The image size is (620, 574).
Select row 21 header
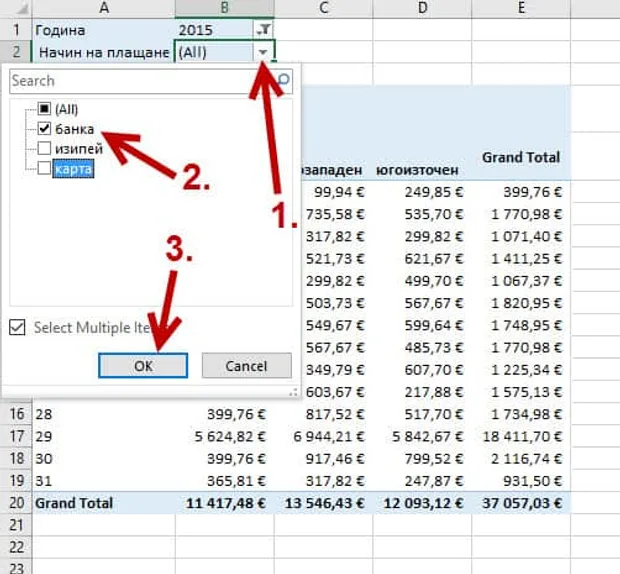click(16, 525)
